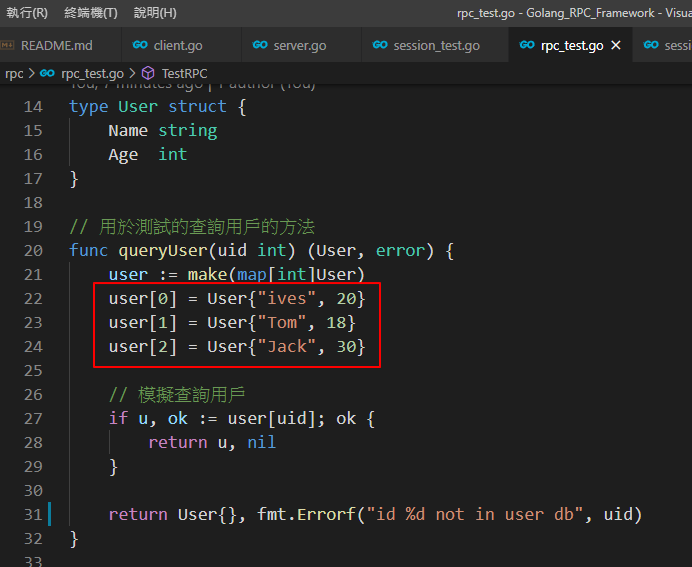This screenshot has height=567, width=692.
Task: Expand breadcrumb chevron after rpc_test.go
Action: [132, 73]
